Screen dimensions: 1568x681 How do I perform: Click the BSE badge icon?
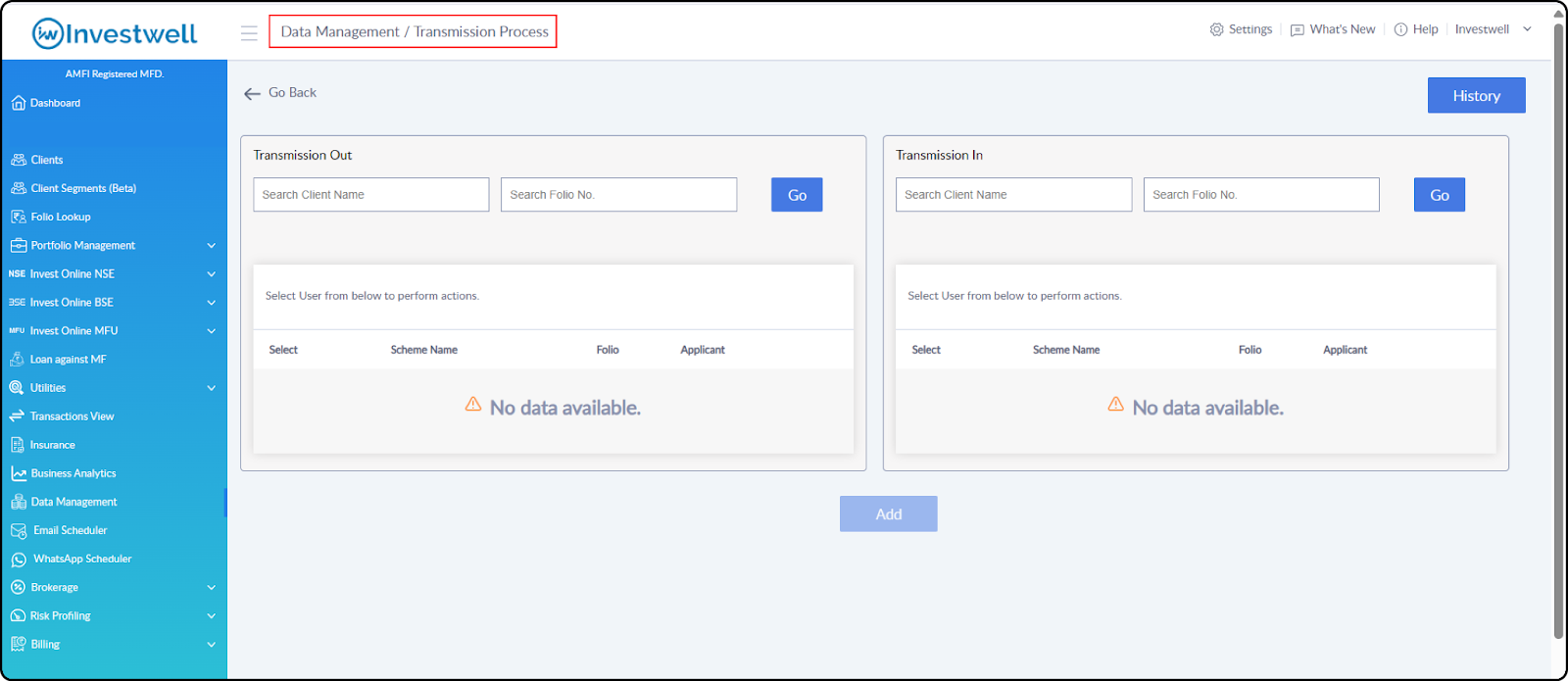17,303
